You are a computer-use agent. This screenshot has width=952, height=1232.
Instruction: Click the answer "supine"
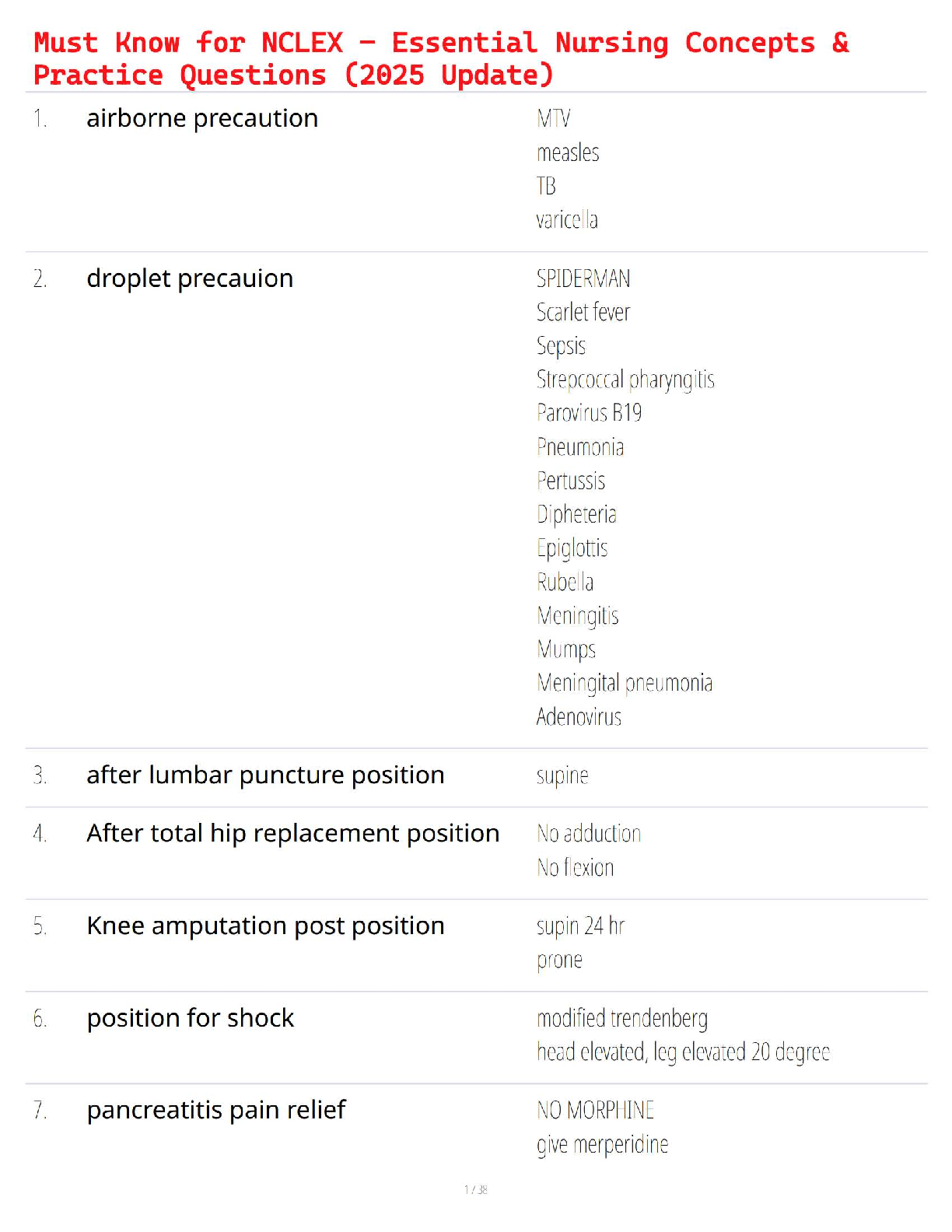562,775
